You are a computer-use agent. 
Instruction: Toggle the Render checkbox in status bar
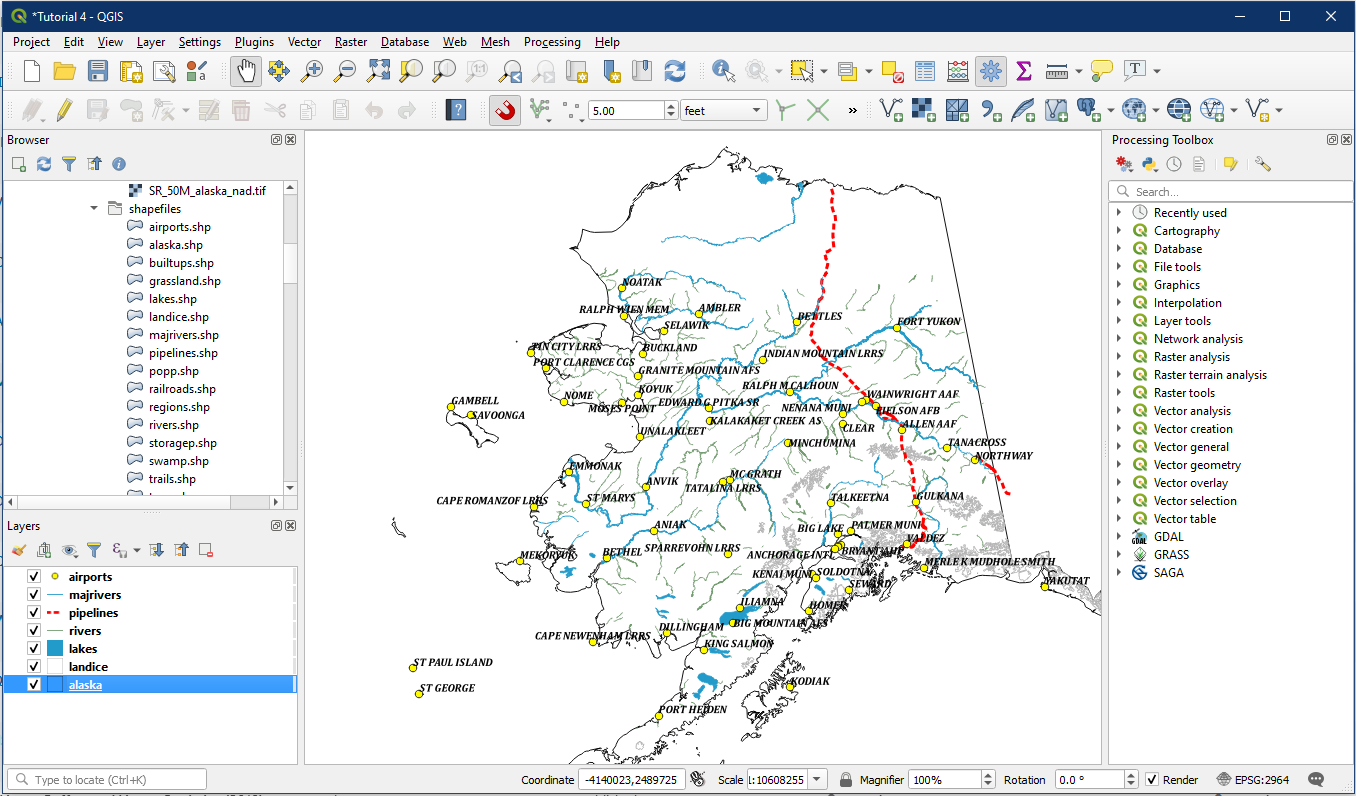(x=1152, y=780)
